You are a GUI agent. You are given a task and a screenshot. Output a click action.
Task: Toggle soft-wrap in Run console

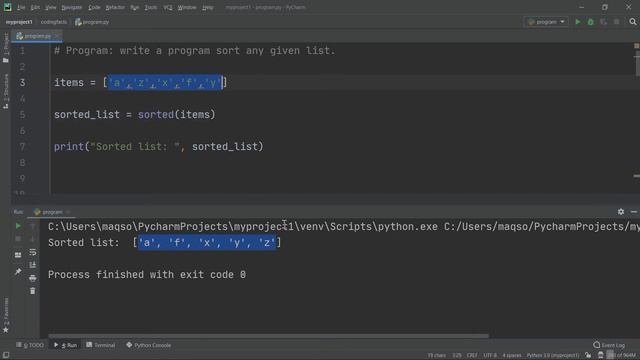[x=33, y=252]
